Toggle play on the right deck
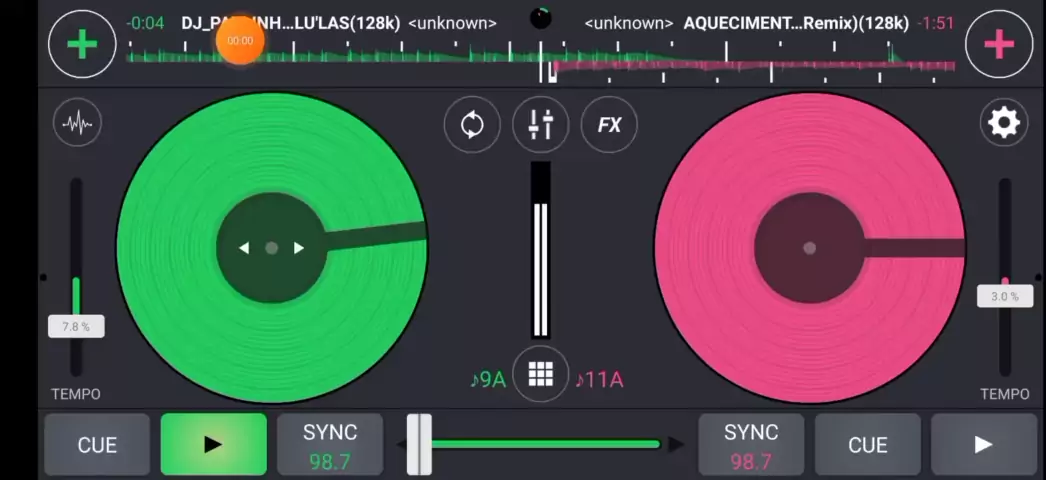The image size is (1046, 480). [x=983, y=444]
